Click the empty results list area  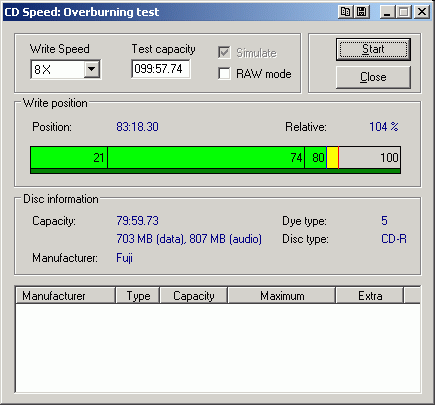point(218,347)
